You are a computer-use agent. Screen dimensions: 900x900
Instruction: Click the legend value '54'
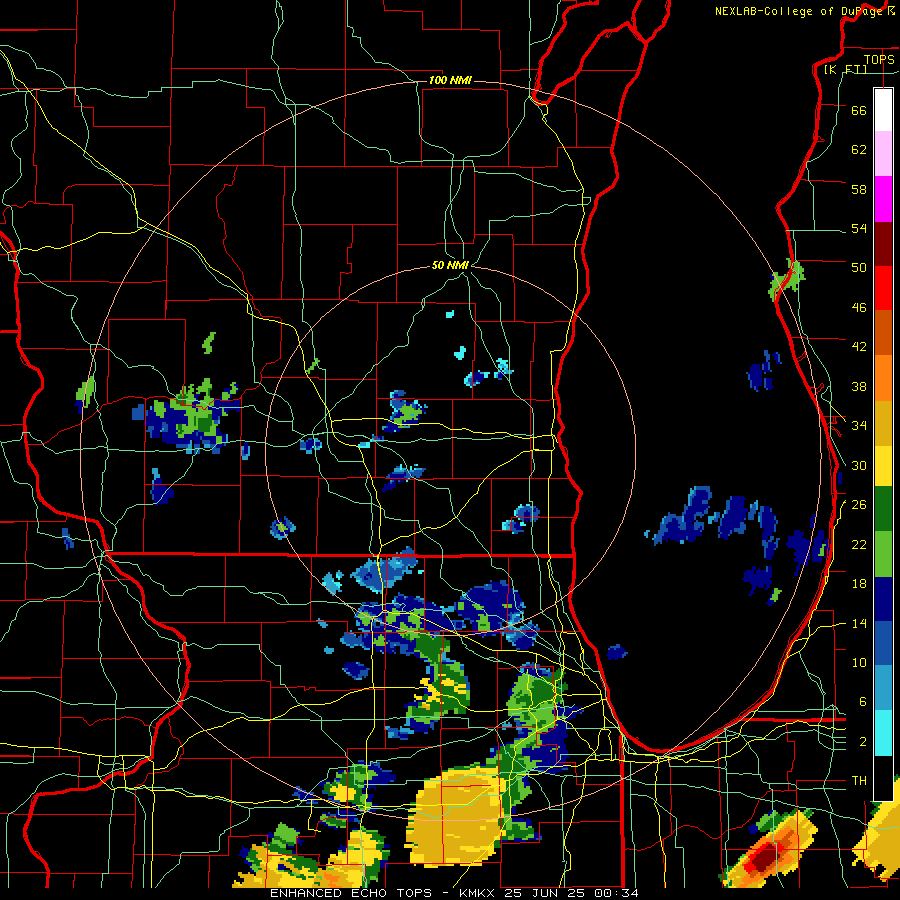859,228
